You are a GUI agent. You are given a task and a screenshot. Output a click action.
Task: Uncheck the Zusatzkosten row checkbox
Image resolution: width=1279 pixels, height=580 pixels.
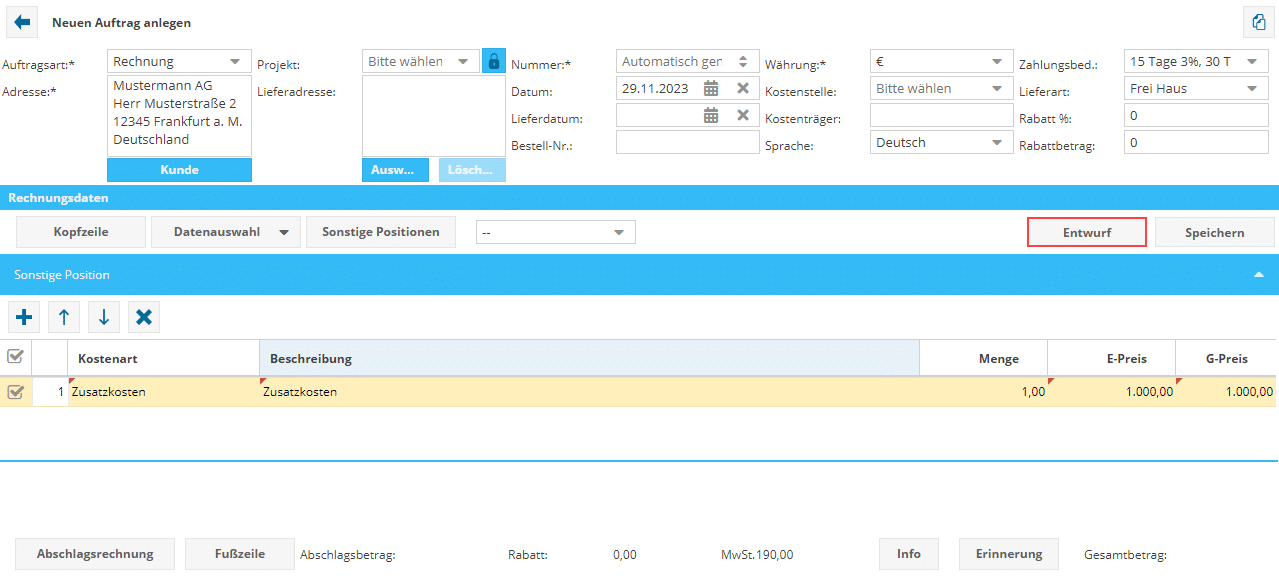15,392
